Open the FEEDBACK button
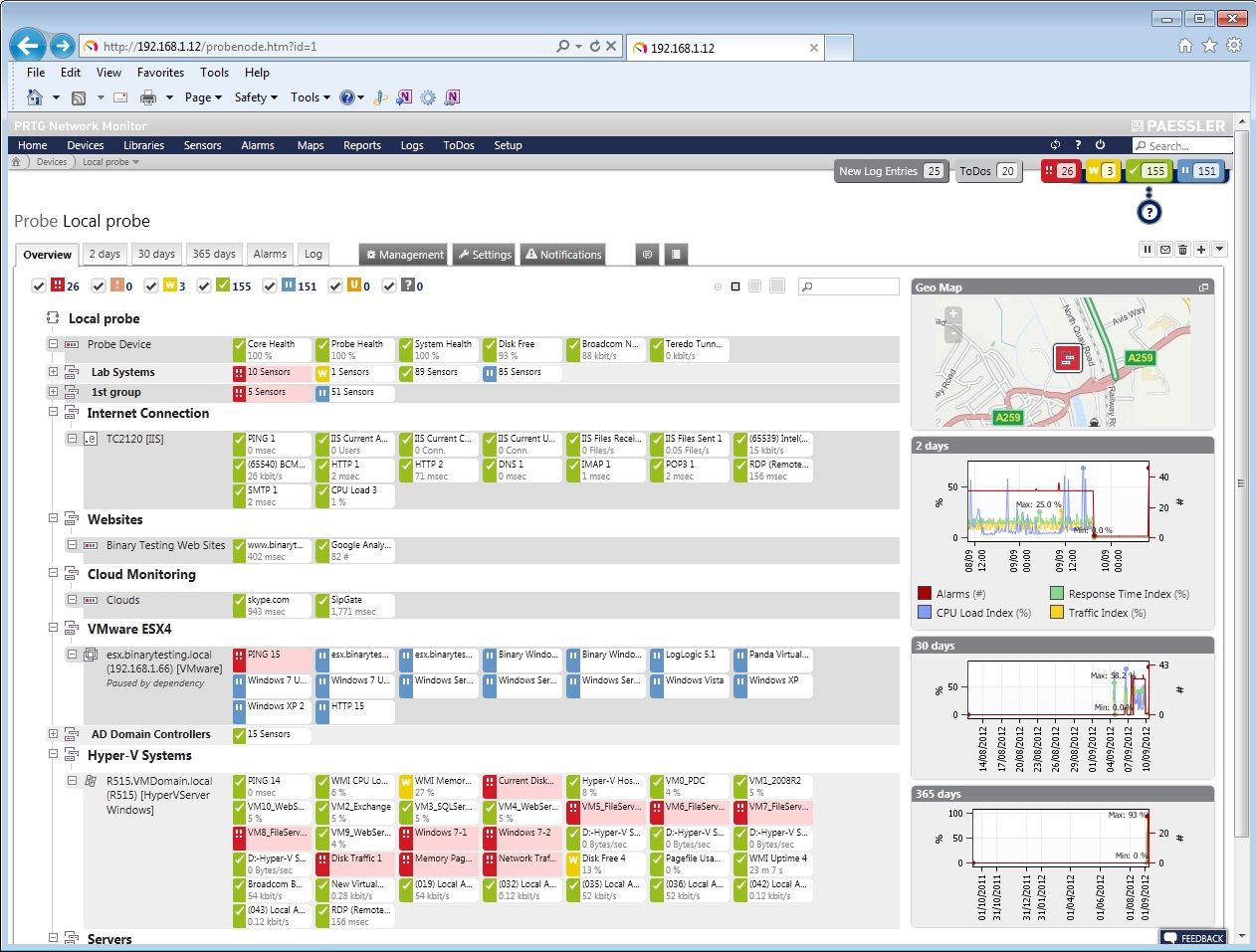The width and height of the screenshot is (1256, 952). coord(1193,938)
